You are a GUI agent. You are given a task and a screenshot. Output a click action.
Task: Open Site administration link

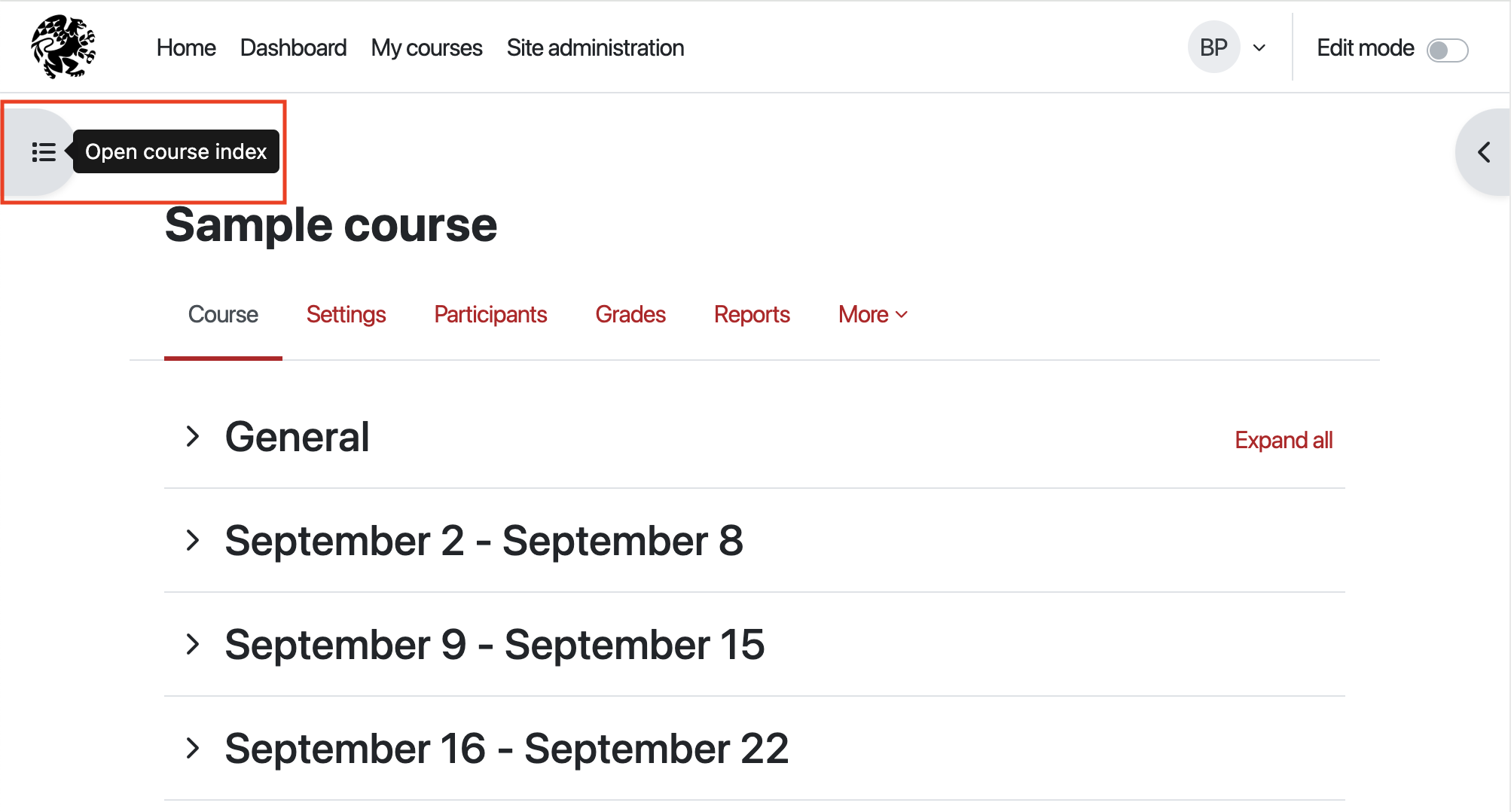tap(595, 47)
